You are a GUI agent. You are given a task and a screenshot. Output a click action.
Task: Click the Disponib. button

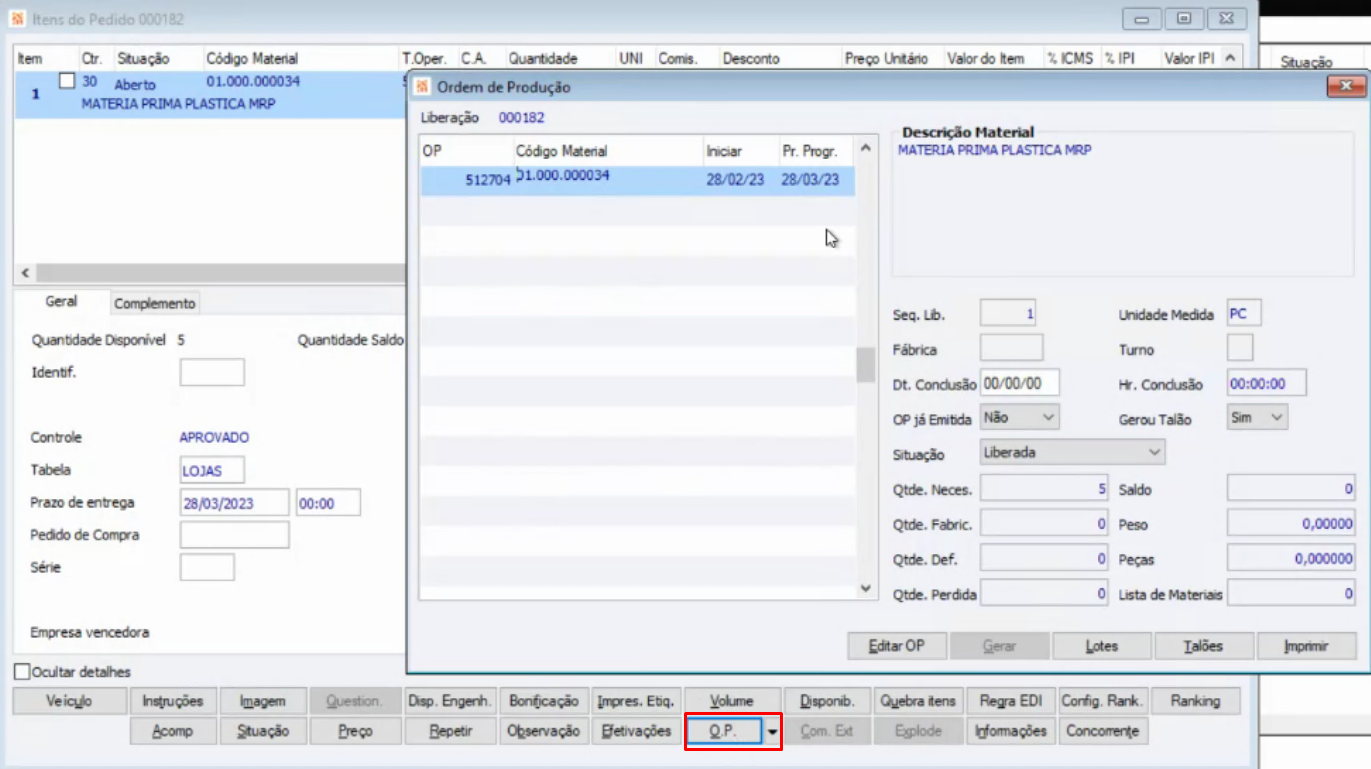pyautogui.click(x=827, y=701)
